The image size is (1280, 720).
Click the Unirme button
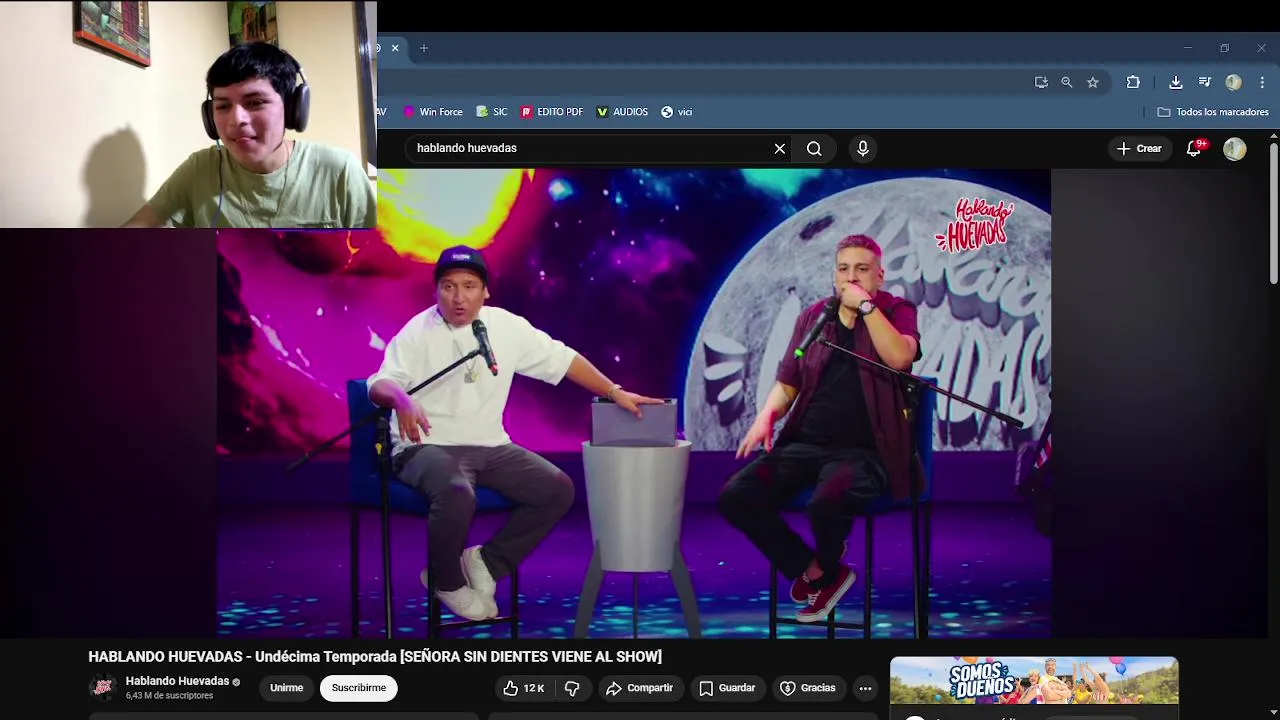[x=286, y=688]
